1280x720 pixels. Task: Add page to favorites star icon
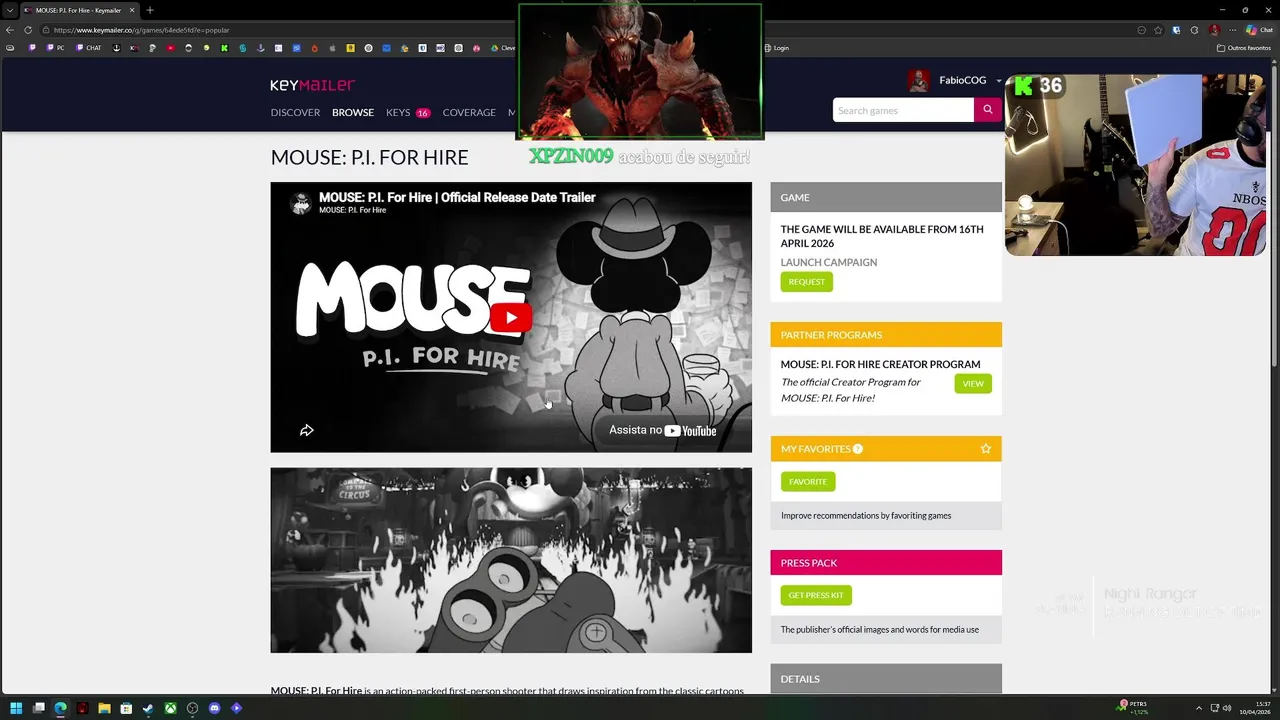1158,30
